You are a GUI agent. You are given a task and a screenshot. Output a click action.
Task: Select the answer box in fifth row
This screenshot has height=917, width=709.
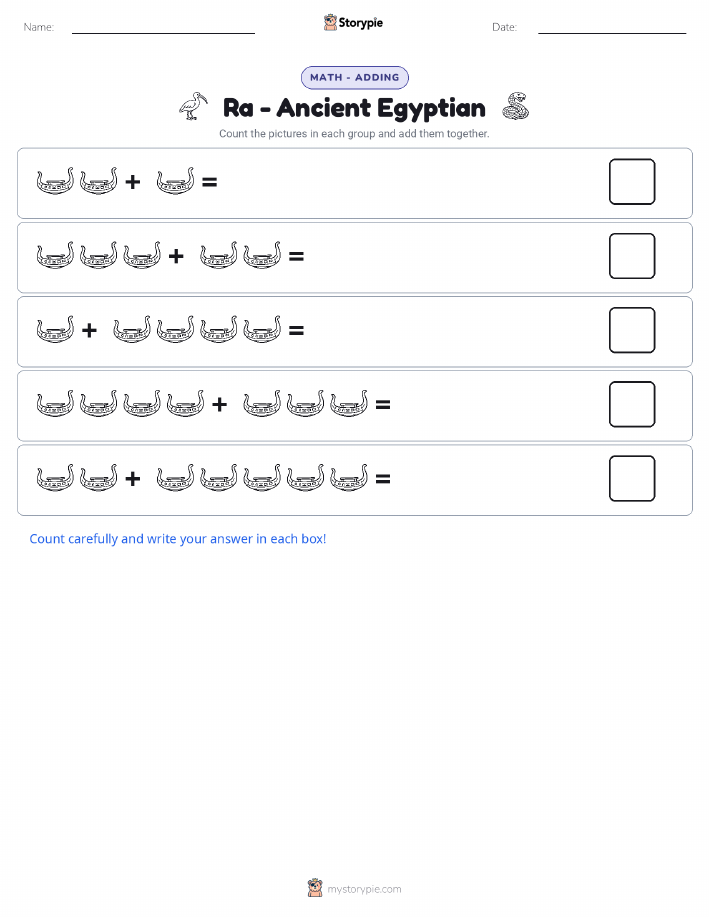click(632, 478)
